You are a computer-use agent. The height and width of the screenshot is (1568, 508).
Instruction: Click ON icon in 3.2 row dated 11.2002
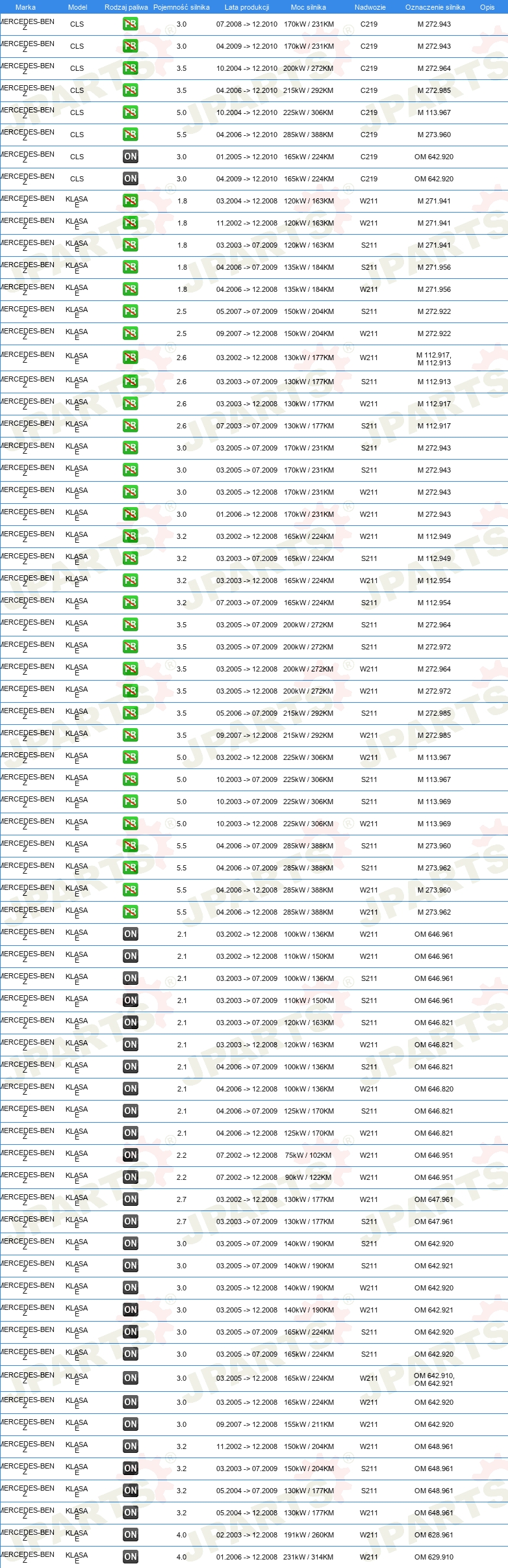click(131, 1446)
